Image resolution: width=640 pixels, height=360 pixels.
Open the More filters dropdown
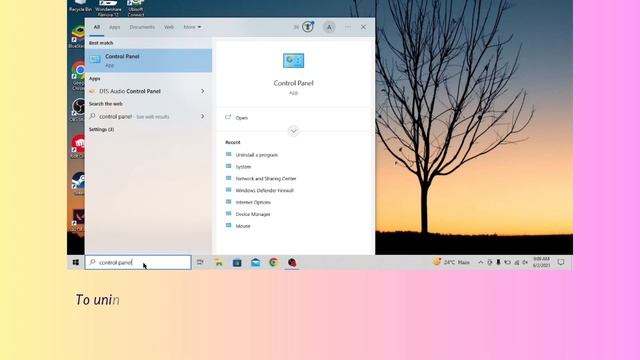[x=192, y=27]
